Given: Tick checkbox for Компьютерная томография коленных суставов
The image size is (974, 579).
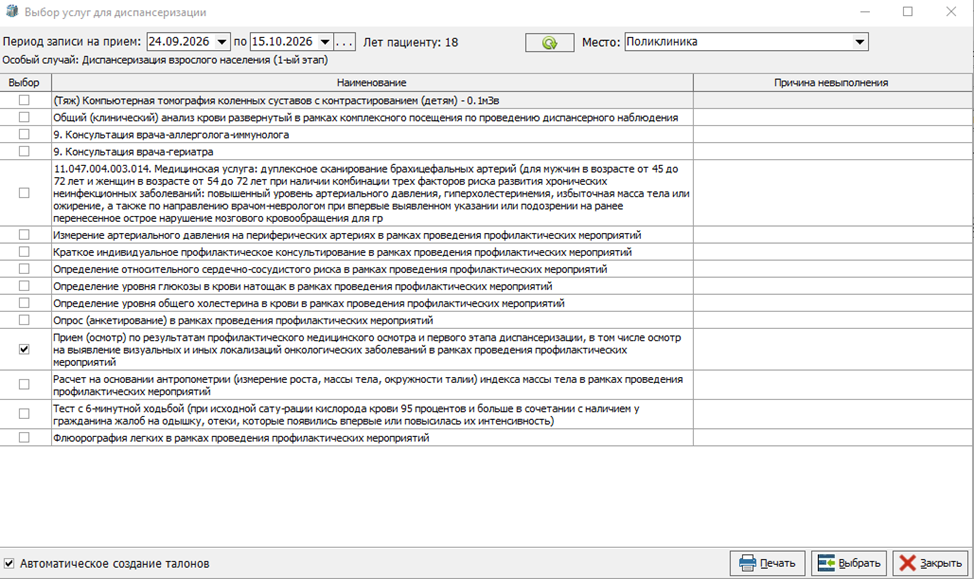Looking at the screenshot, I should pos(24,100).
